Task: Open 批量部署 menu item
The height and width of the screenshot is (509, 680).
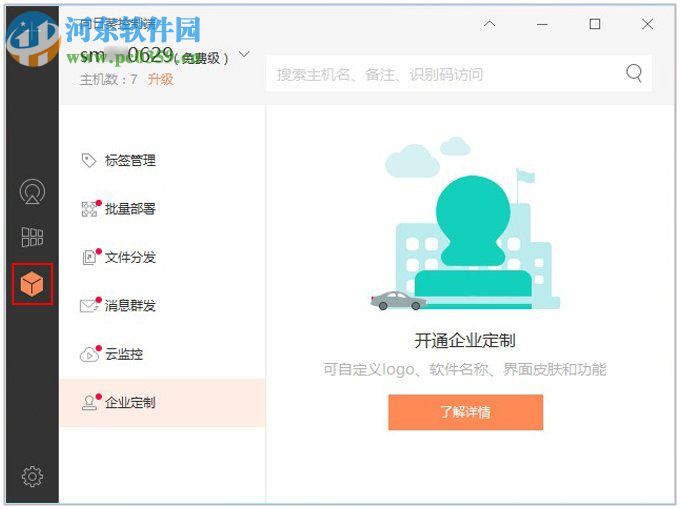Action: click(163, 209)
